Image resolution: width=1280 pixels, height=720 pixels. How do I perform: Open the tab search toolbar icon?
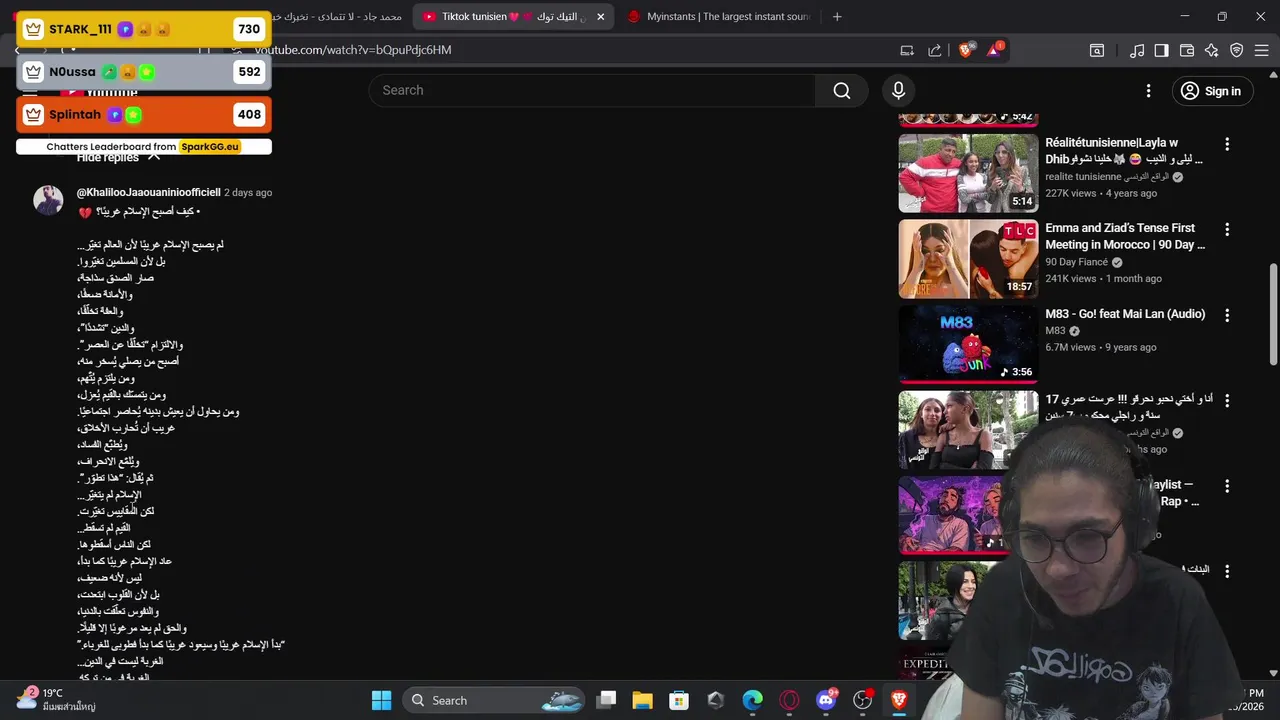[x=1097, y=50]
